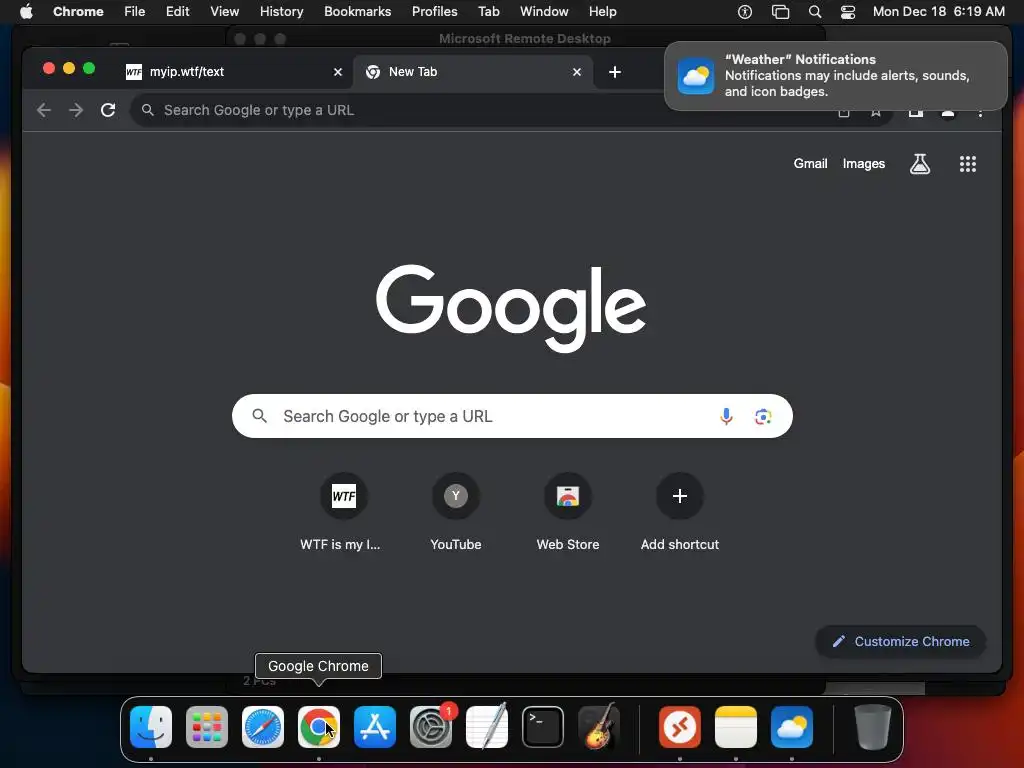
Task: Open the Chrome application menu
Action: click(78, 11)
